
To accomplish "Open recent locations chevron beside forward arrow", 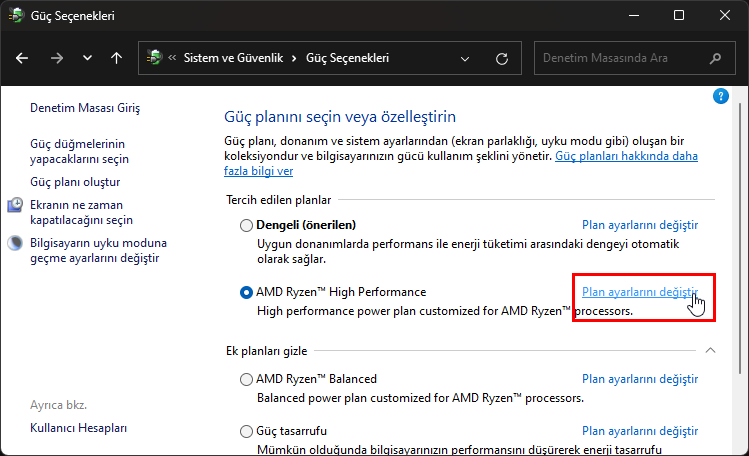I will (x=87, y=58).
